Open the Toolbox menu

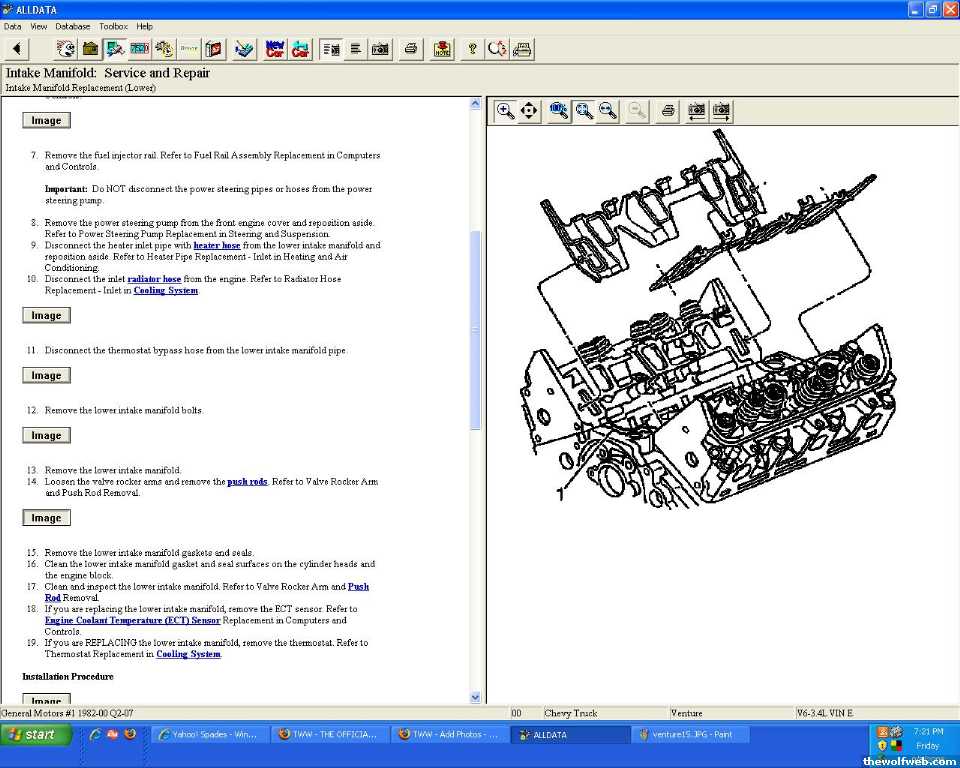[x=113, y=26]
